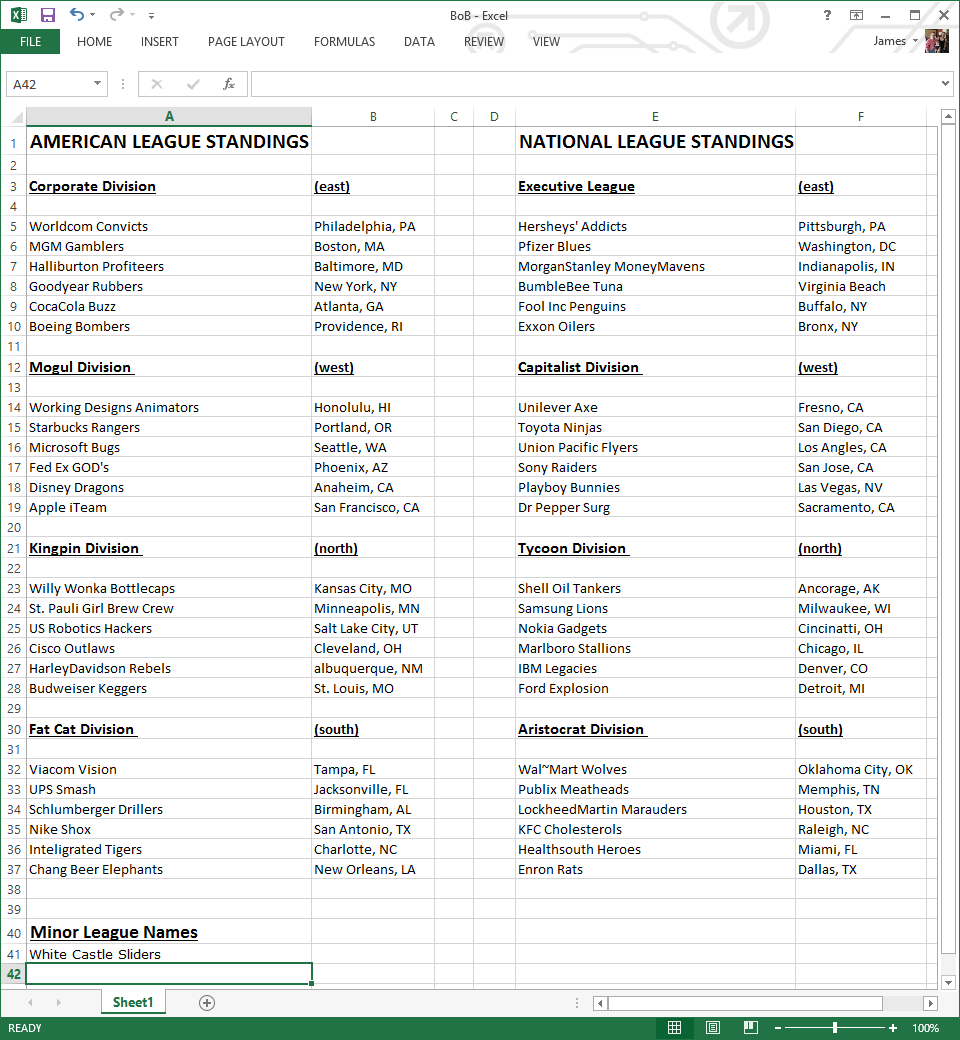Image resolution: width=960 pixels, height=1040 pixels.
Task: Click the Undo arrow icon
Action: coord(77,15)
